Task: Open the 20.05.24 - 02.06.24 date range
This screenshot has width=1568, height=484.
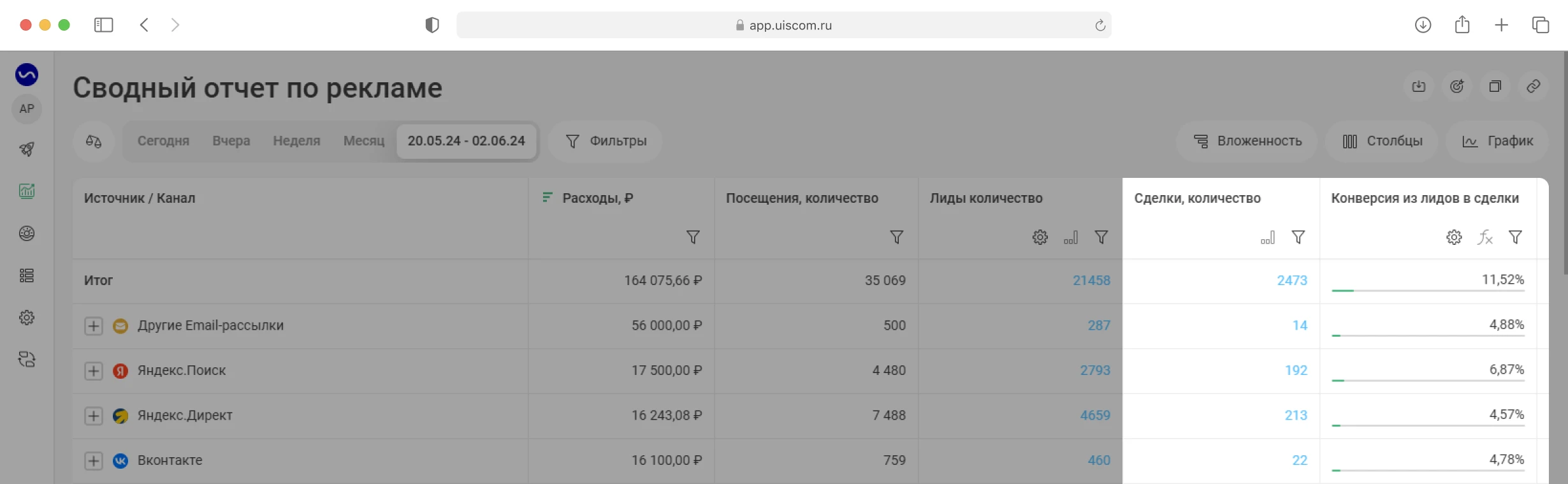Action: (x=466, y=141)
